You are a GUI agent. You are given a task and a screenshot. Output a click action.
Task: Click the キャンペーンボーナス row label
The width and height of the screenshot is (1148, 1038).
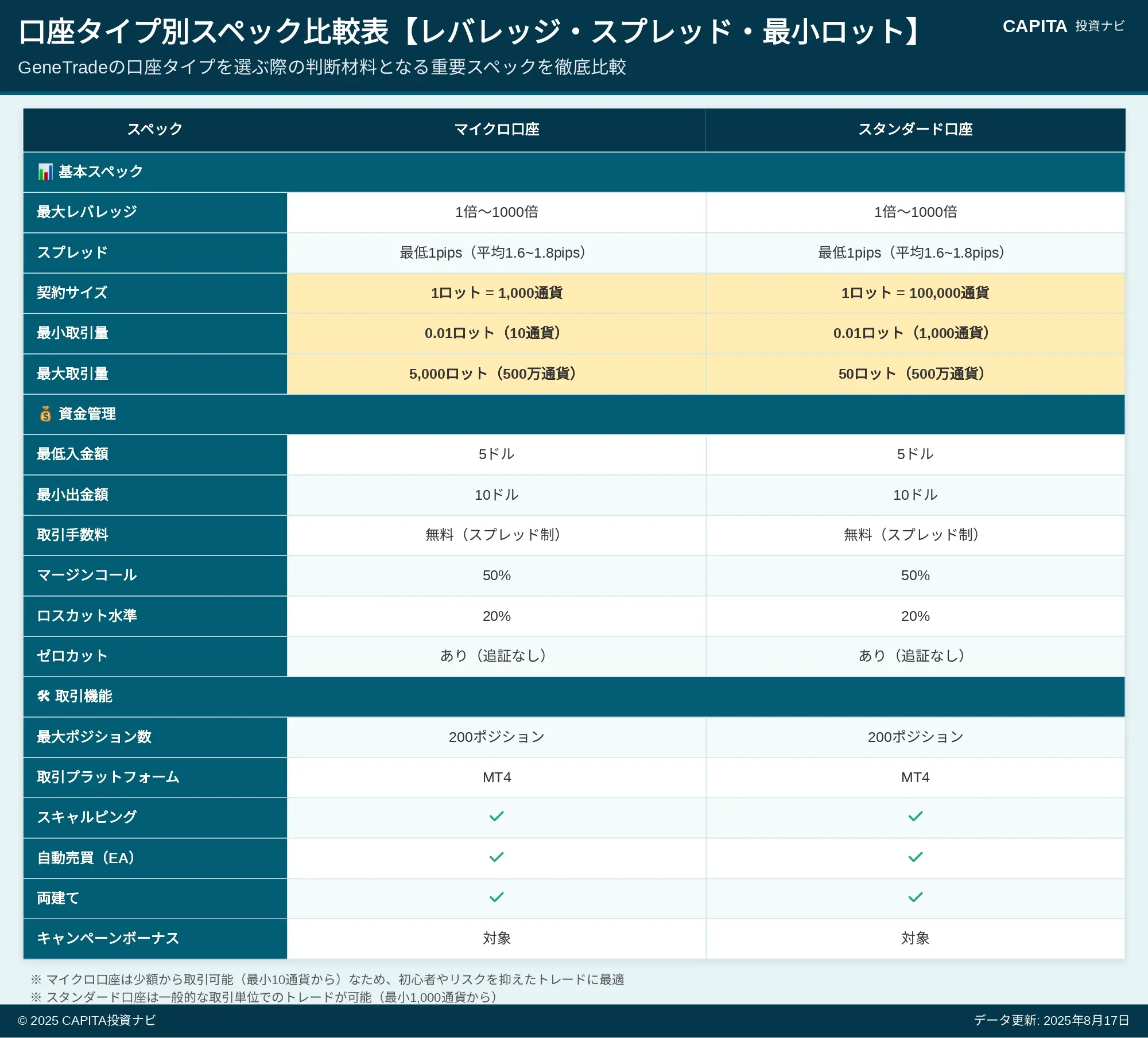coord(155,939)
